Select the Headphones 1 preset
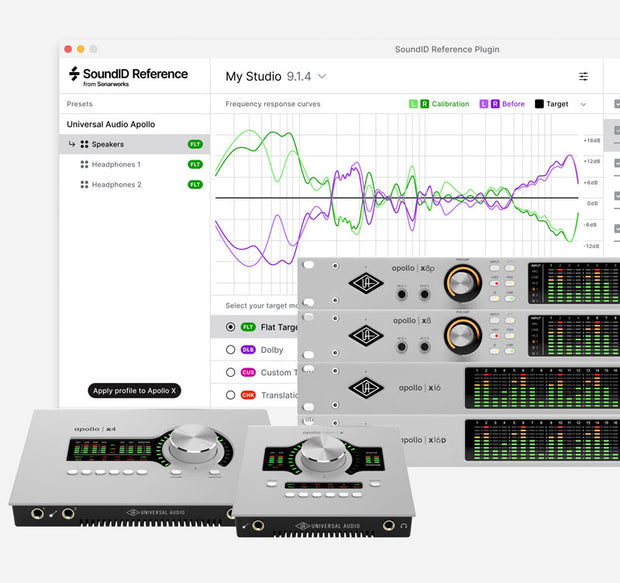The width and height of the screenshot is (620, 583). [134, 164]
